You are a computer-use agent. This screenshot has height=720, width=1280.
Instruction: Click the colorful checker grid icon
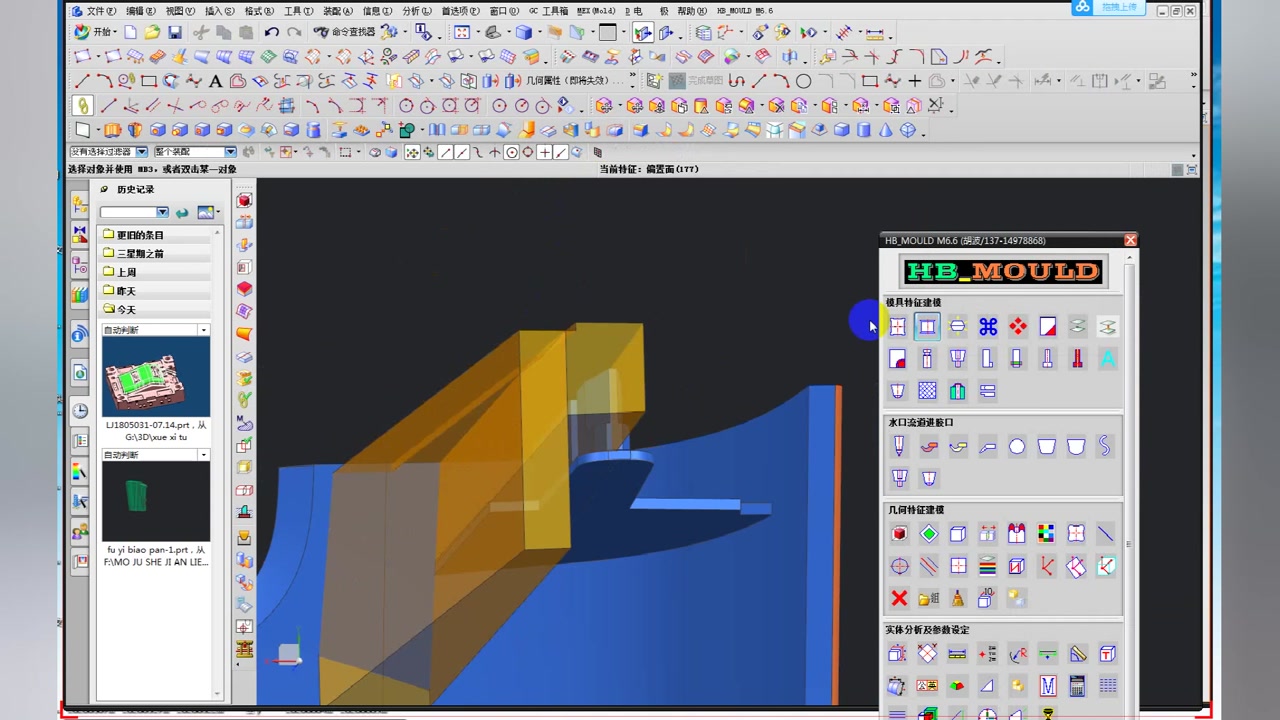coord(1046,534)
